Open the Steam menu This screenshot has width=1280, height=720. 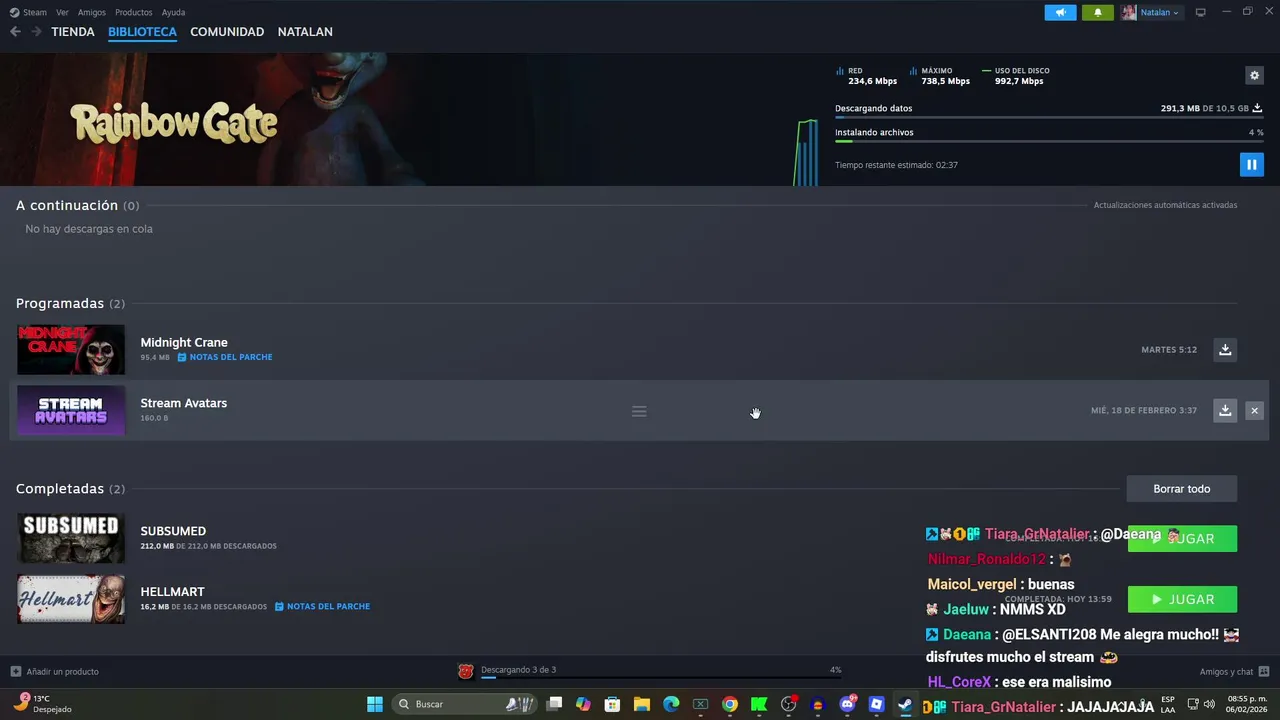29,12
